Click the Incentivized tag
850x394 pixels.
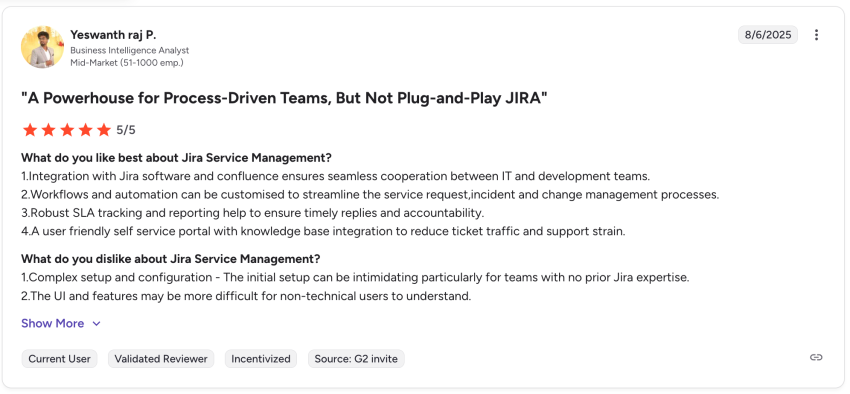tap(261, 359)
